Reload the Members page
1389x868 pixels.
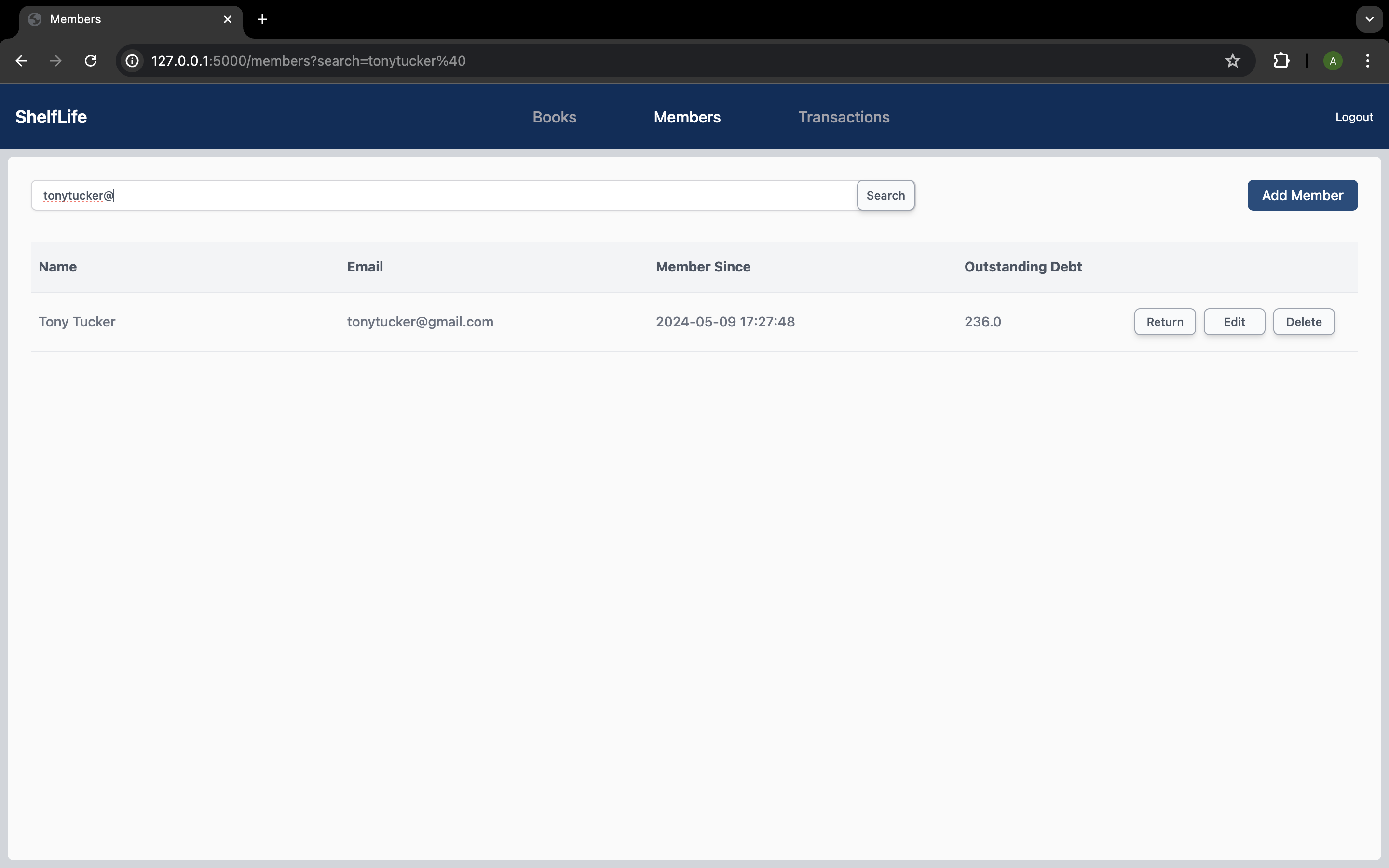[x=91, y=61]
